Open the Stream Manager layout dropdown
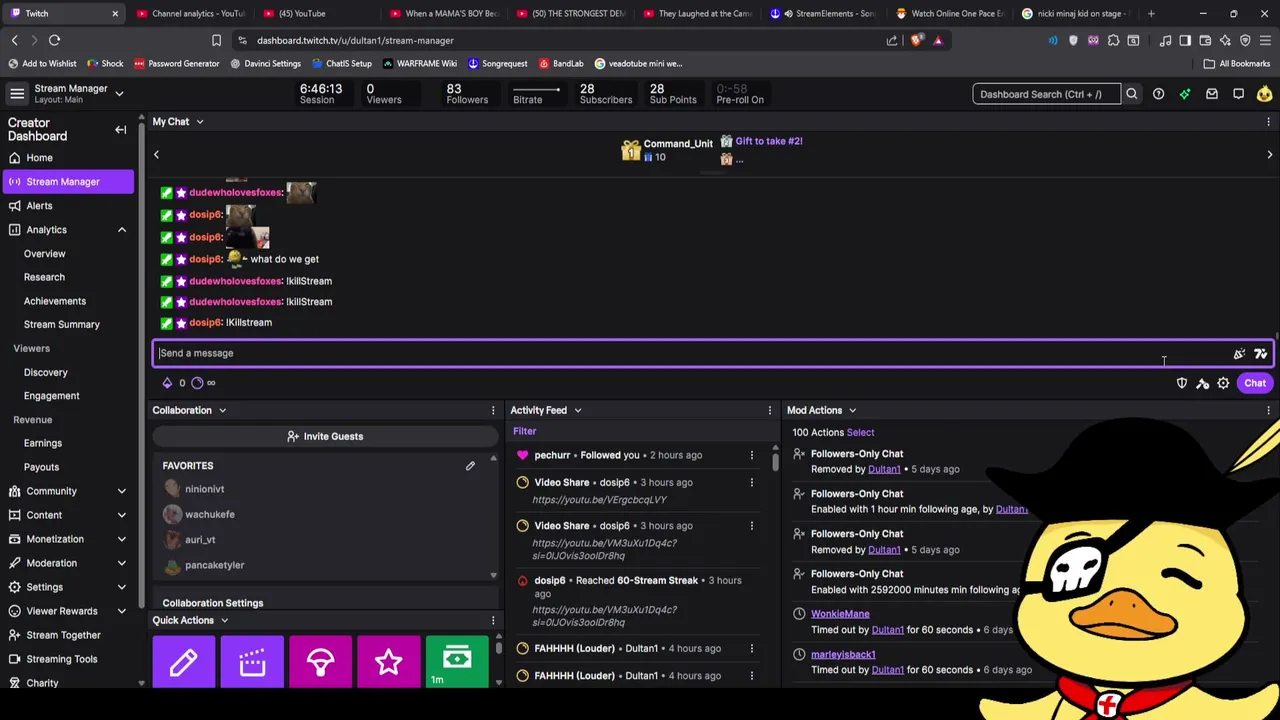The image size is (1280, 720). pos(119,94)
